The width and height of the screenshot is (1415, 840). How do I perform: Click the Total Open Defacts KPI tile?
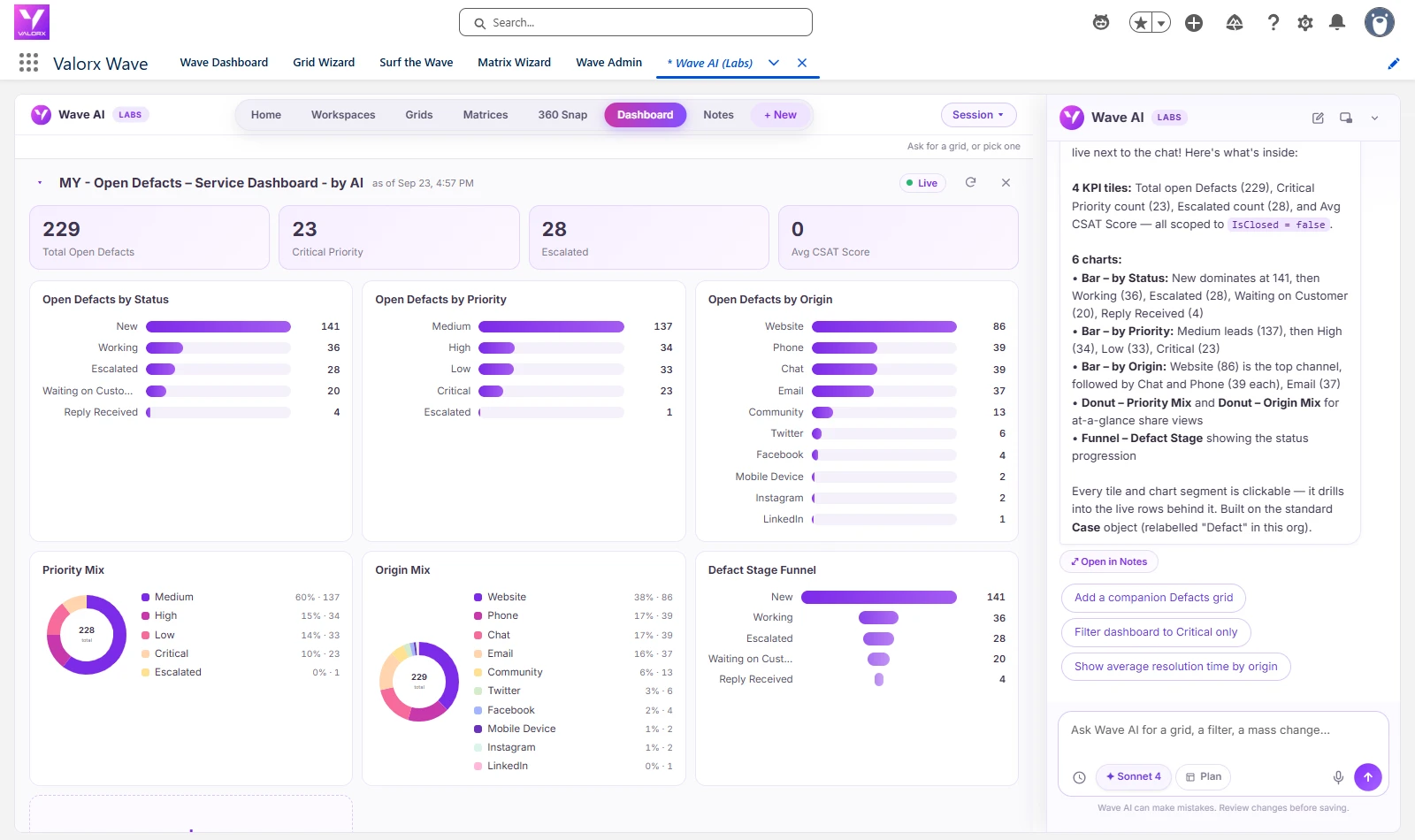coord(149,238)
